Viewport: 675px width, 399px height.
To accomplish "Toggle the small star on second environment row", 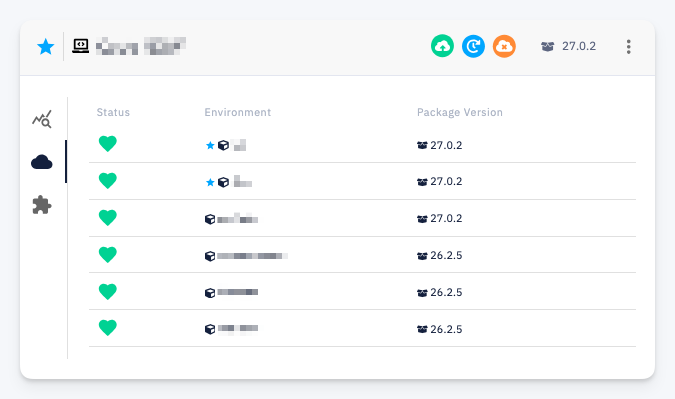I will pyautogui.click(x=210, y=182).
